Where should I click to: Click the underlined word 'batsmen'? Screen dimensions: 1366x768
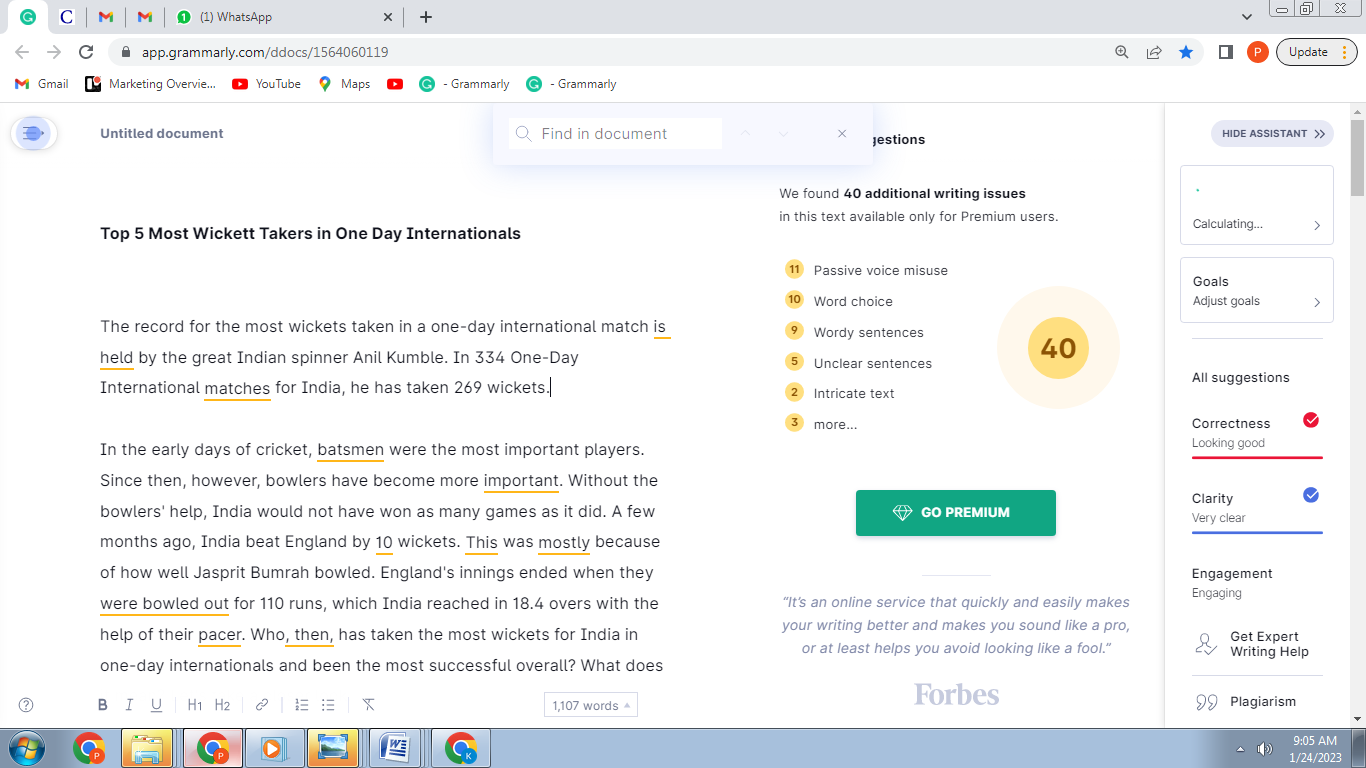(x=351, y=450)
